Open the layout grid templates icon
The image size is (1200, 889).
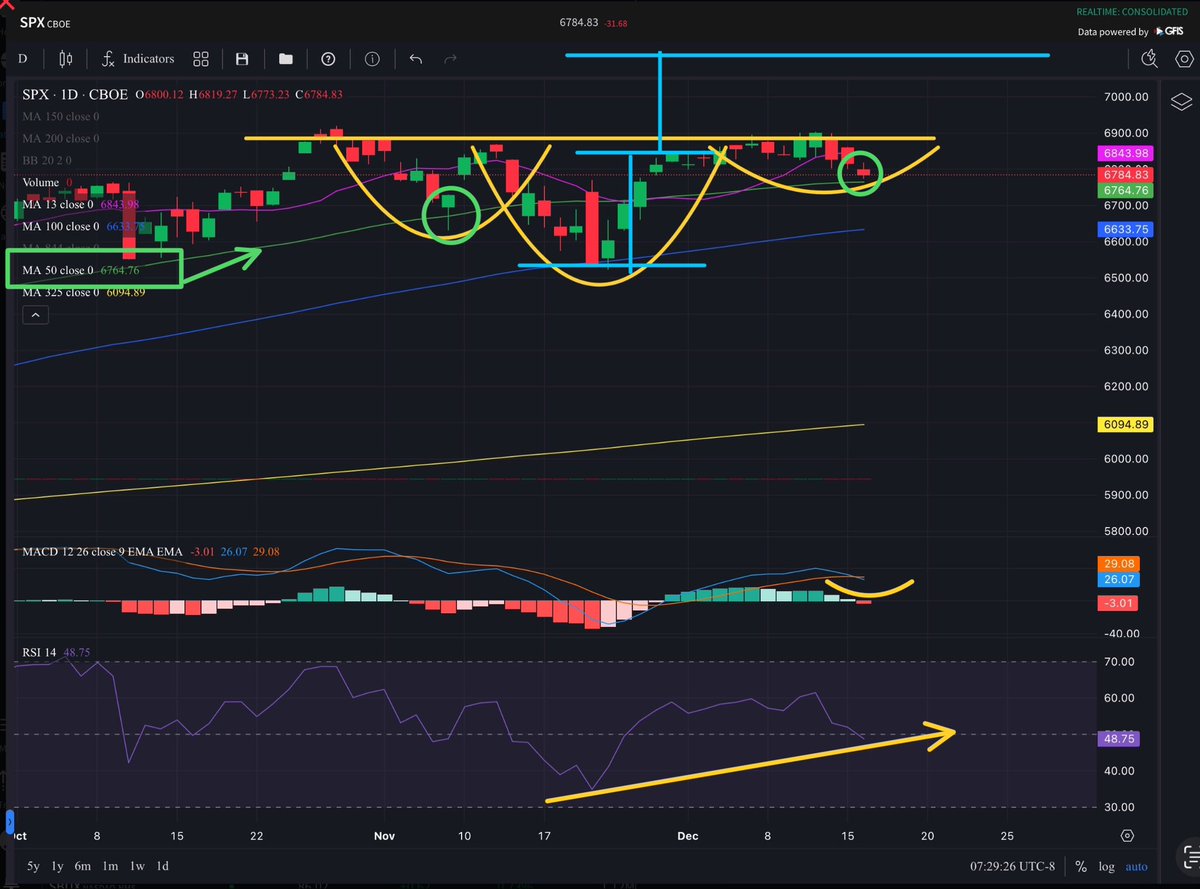click(201, 59)
